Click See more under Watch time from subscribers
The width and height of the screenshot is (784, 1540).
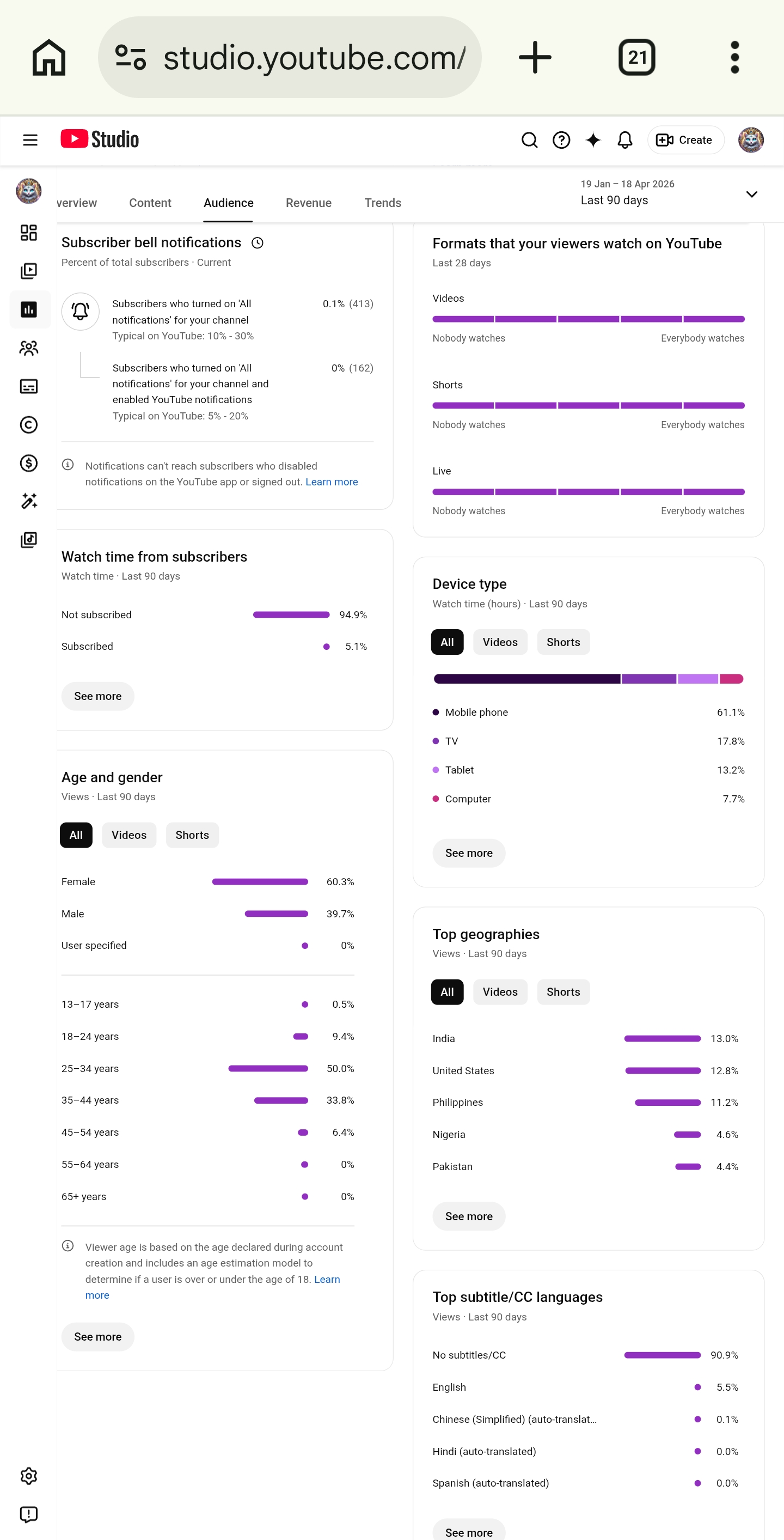(x=98, y=697)
